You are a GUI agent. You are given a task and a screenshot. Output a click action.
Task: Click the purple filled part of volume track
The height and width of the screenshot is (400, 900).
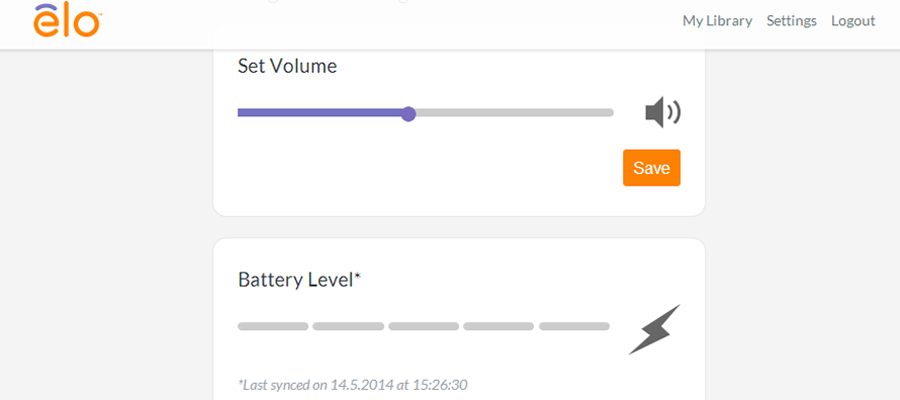click(x=319, y=113)
